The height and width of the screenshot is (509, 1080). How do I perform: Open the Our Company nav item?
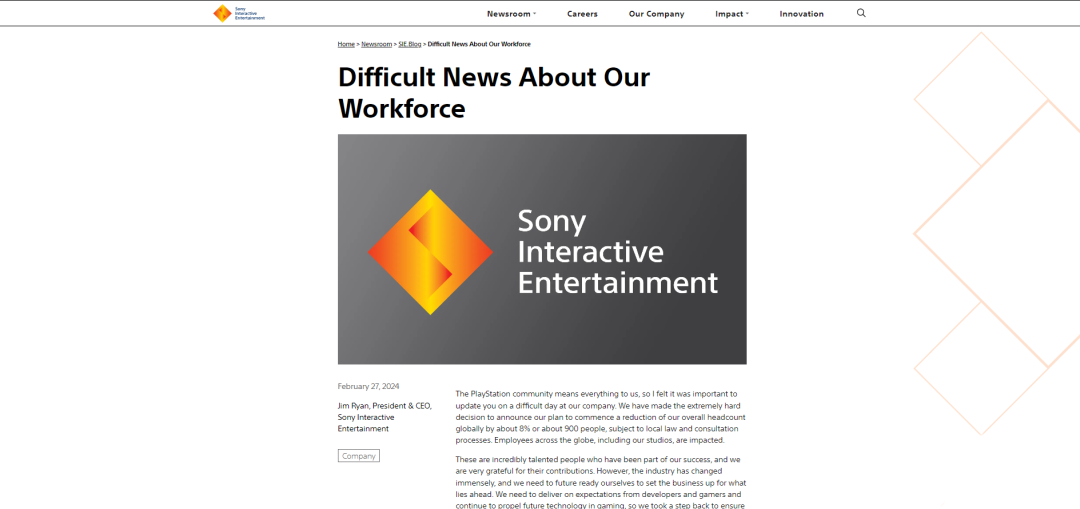point(656,14)
